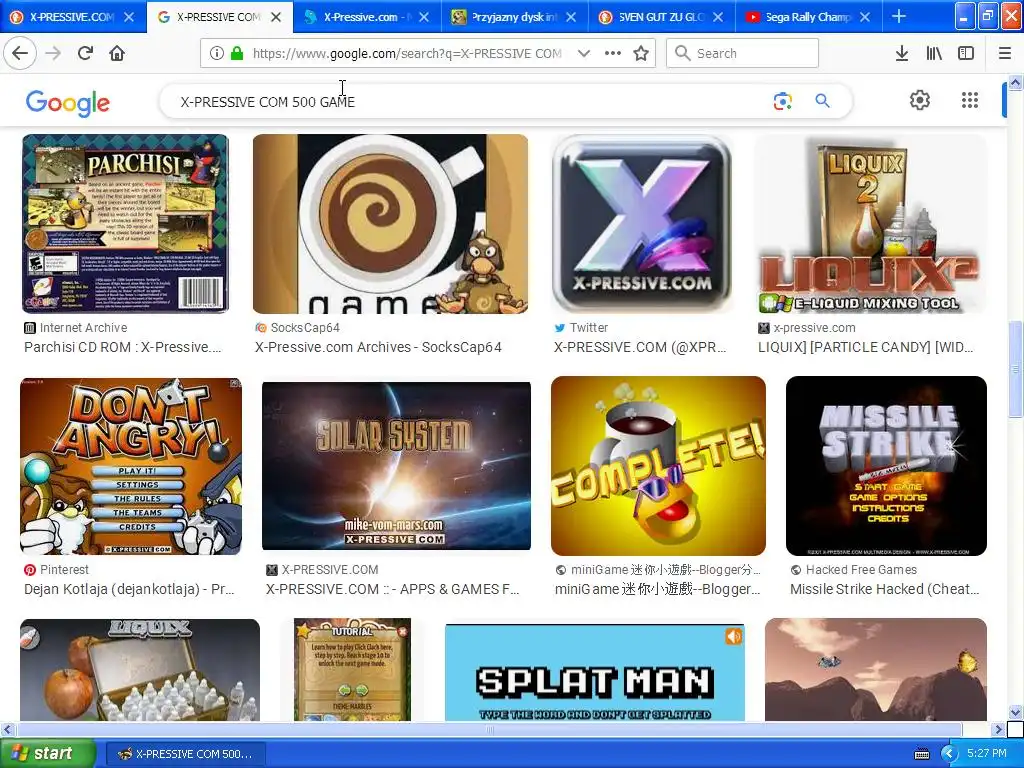The image size is (1024, 768).
Task: Click the forward navigation arrow
Action: pos(53,53)
